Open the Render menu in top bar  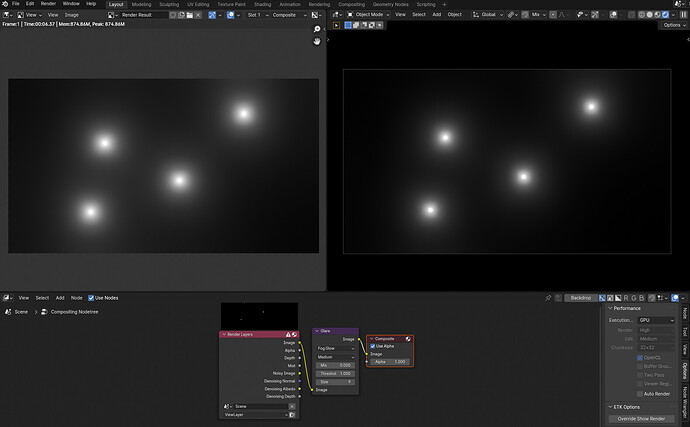[x=48, y=4]
